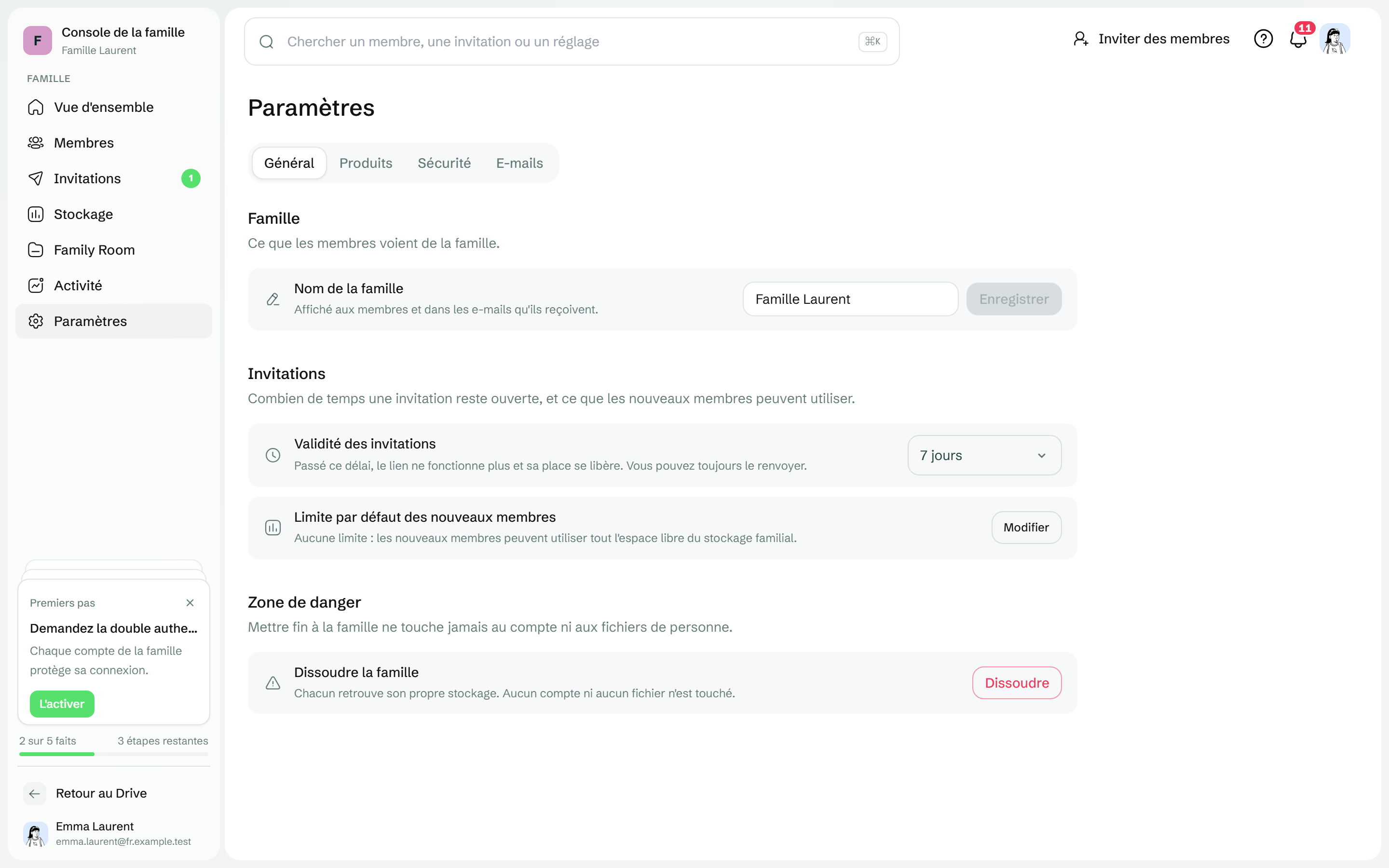The height and width of the screenshot is (868, 1389).
Task: Click the Invitations paper plane icon
Action: (36, 178)
